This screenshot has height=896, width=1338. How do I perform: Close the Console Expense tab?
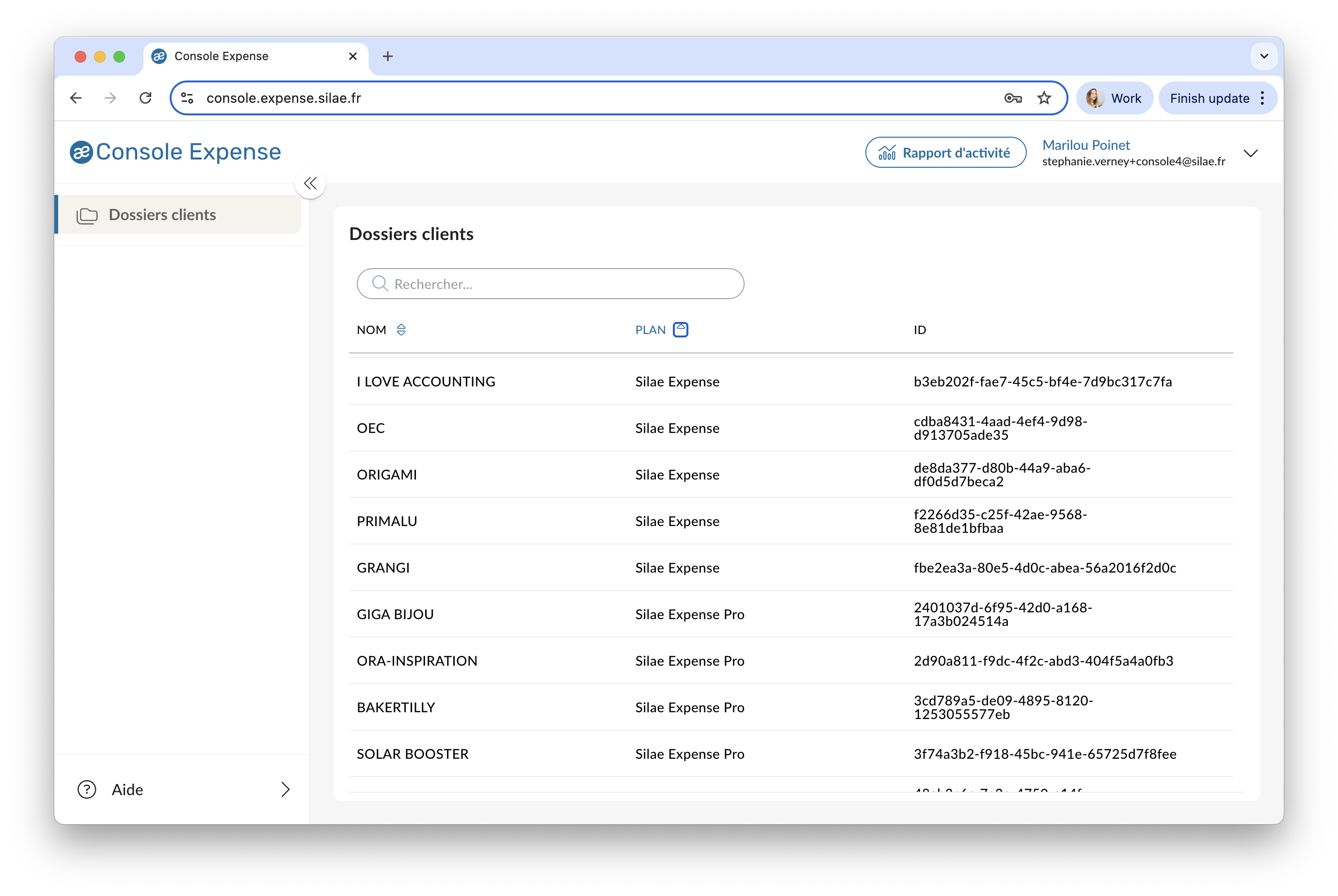coord(352,56)
